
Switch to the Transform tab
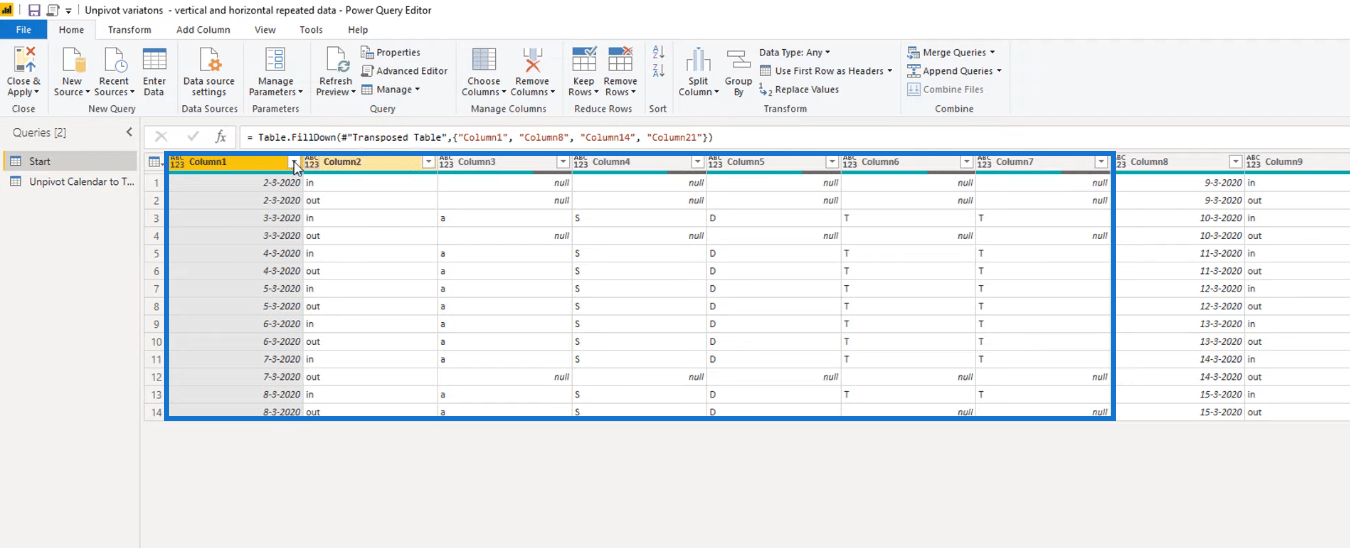[x=130, y=30]
